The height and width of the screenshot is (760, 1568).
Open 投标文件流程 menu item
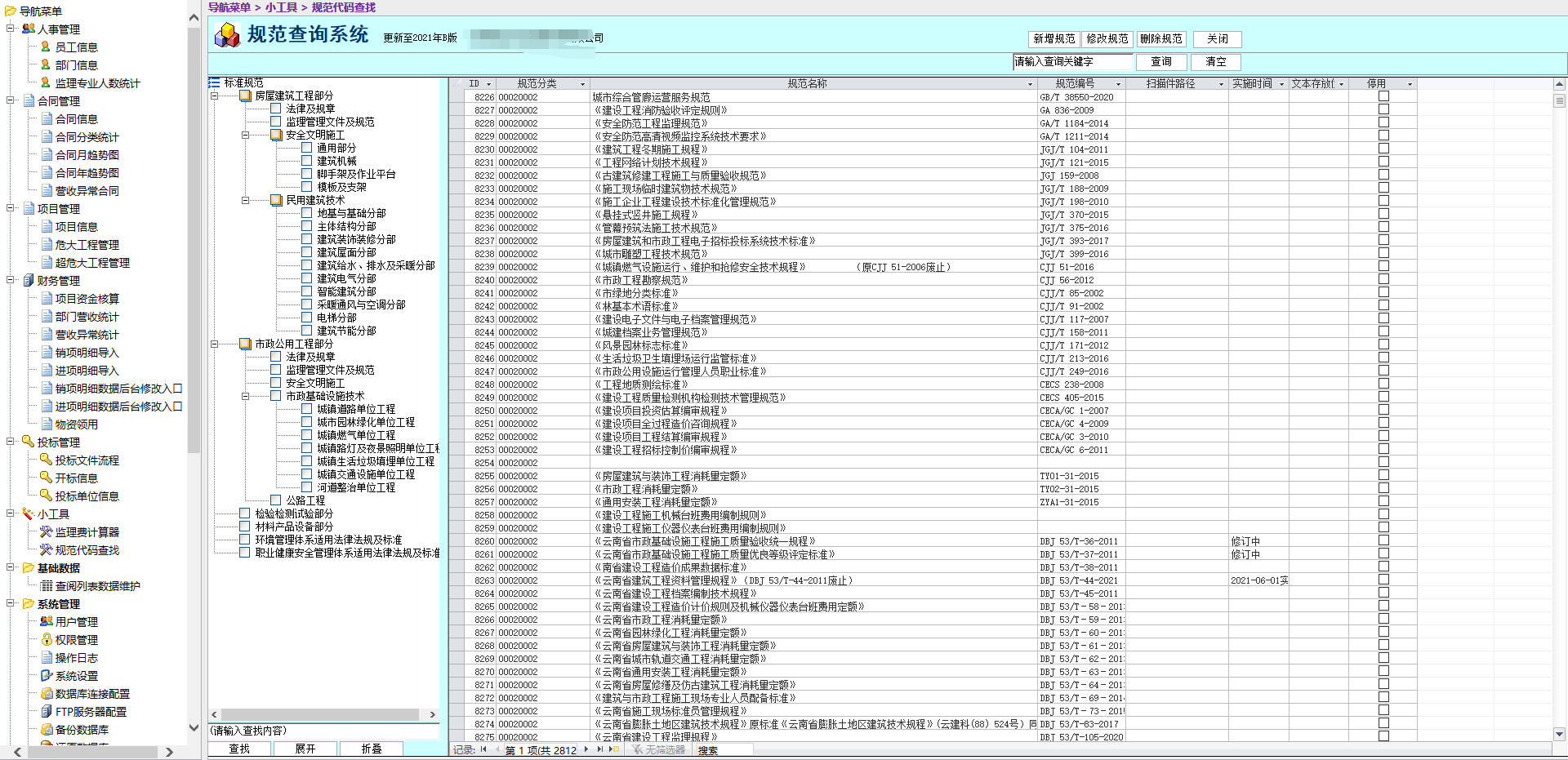point(87,460)
